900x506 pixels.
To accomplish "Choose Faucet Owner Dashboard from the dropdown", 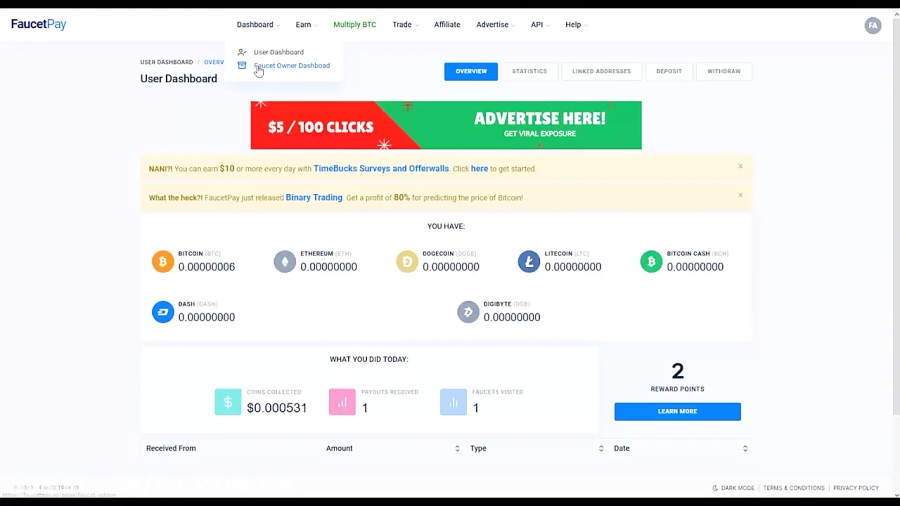I will click(292, 65).
